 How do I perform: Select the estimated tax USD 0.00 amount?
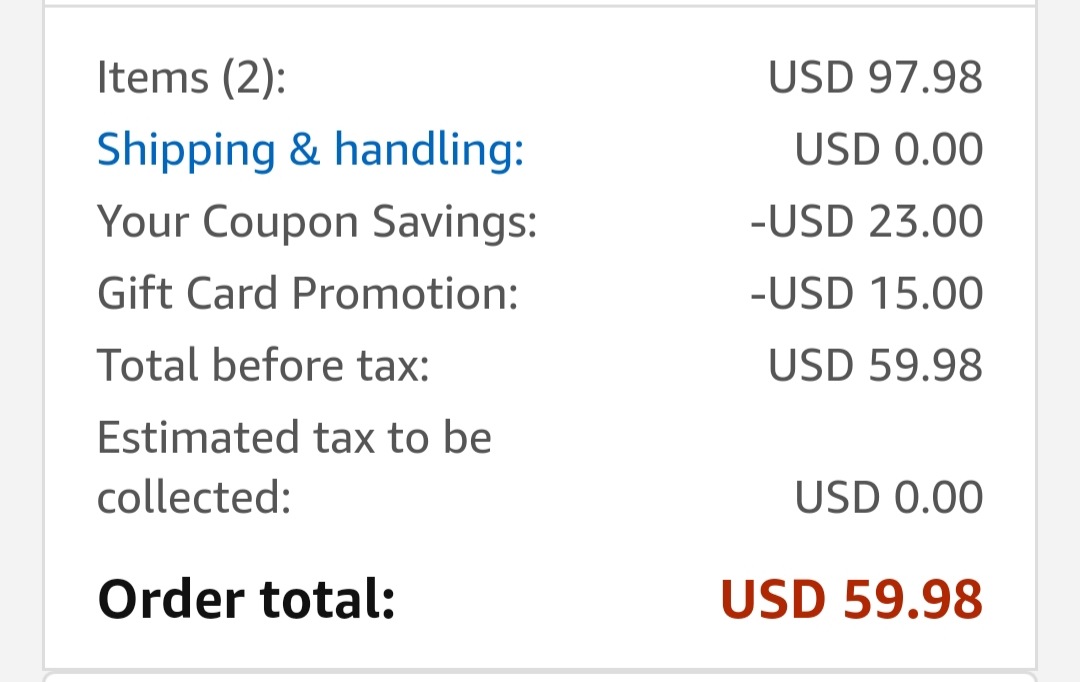(x=889, y=497)
